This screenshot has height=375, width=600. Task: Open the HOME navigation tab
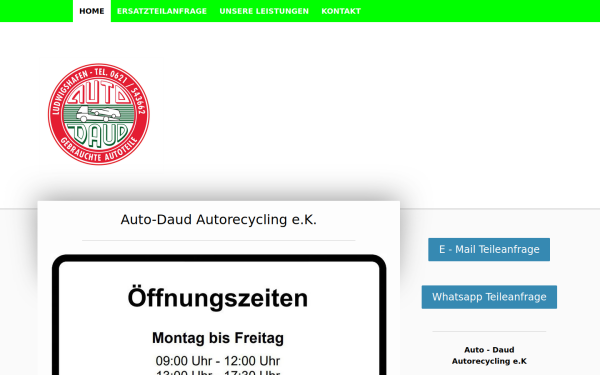click(92, 11)
